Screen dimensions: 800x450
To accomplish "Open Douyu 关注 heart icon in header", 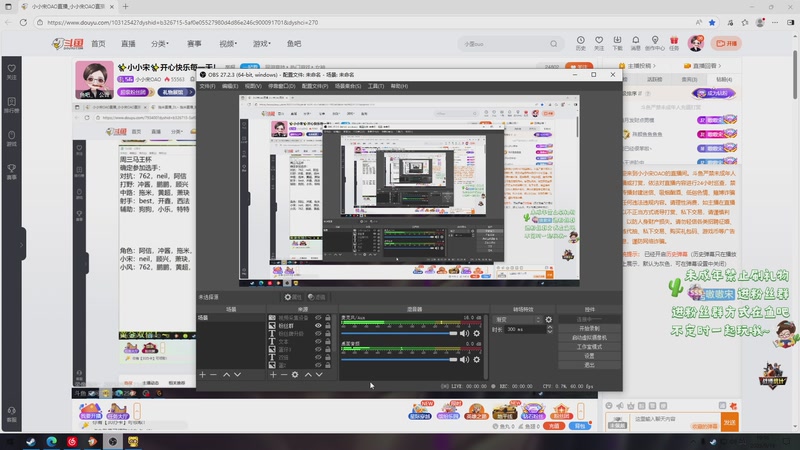I will point(599,43).
